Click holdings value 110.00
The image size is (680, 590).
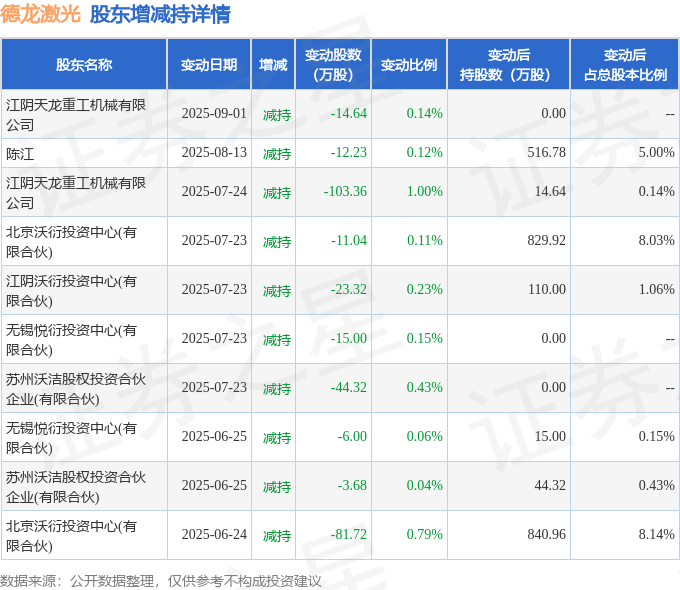click(546, 290)
